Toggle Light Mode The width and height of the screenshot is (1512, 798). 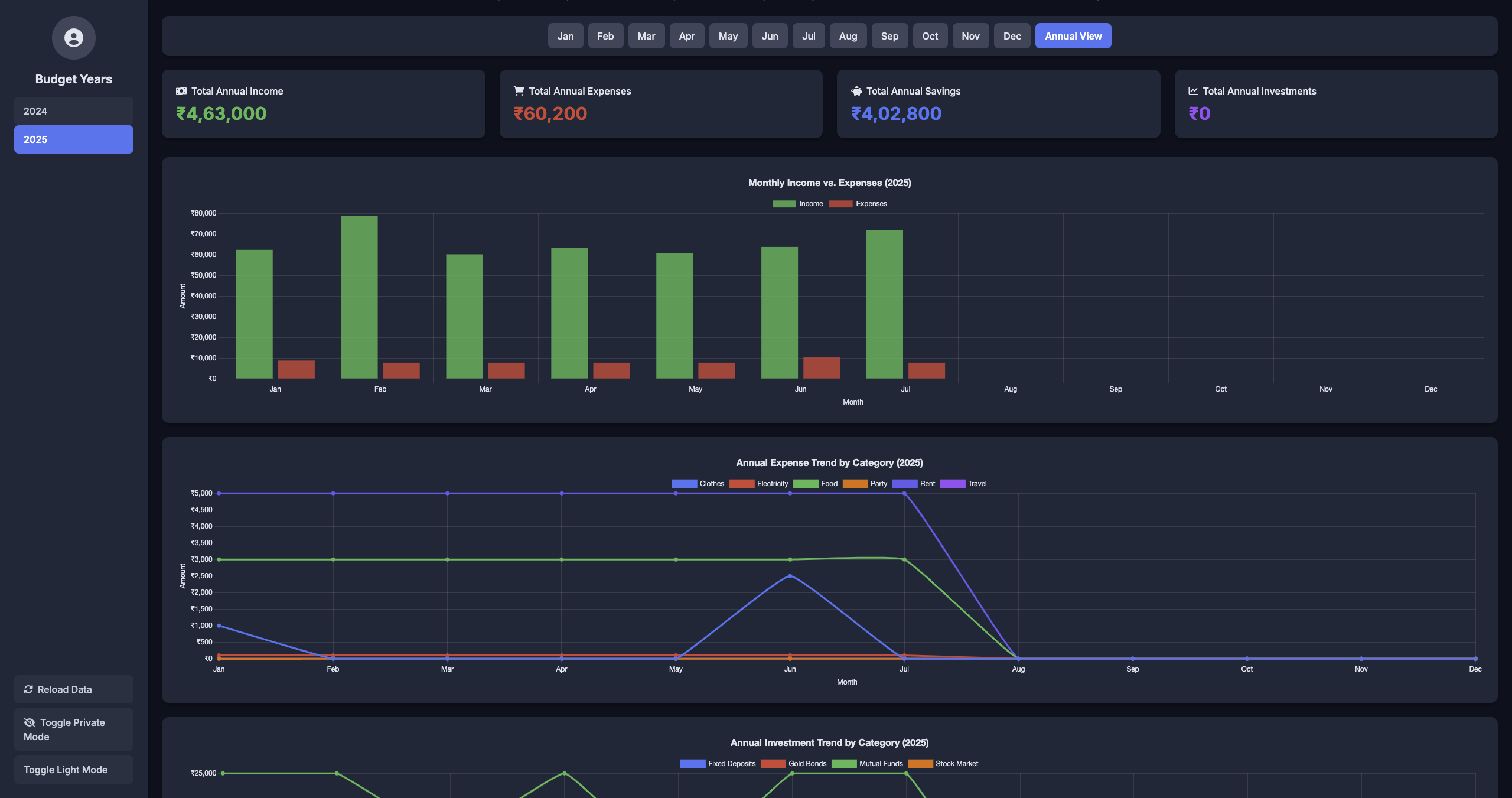coord(73,770)
